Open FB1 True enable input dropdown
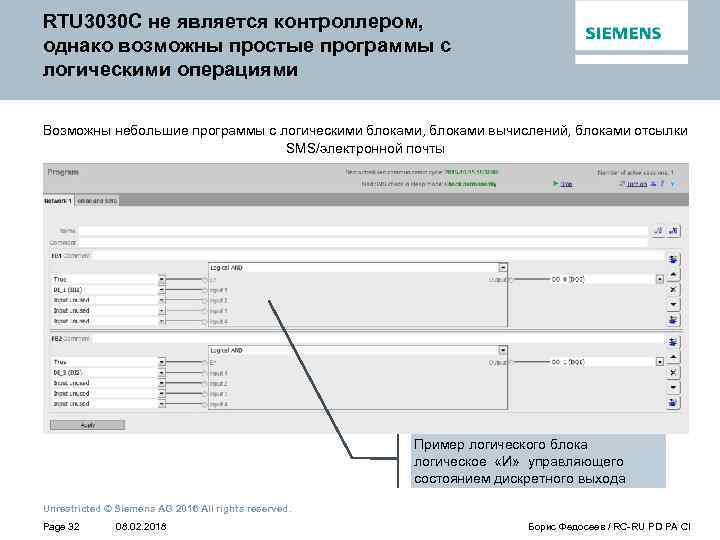This screenshot has height=540, width=720. click(x=162, y=279)
